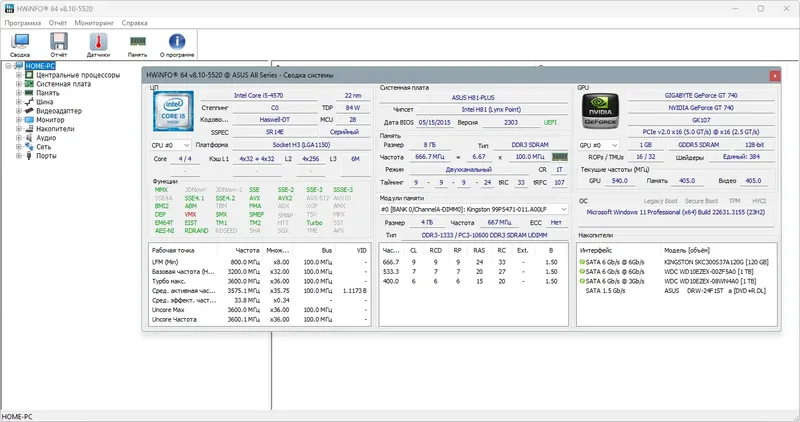Click the Турбо макс. row in table
This screenshot has height=422, width=800.
point(260,281)
